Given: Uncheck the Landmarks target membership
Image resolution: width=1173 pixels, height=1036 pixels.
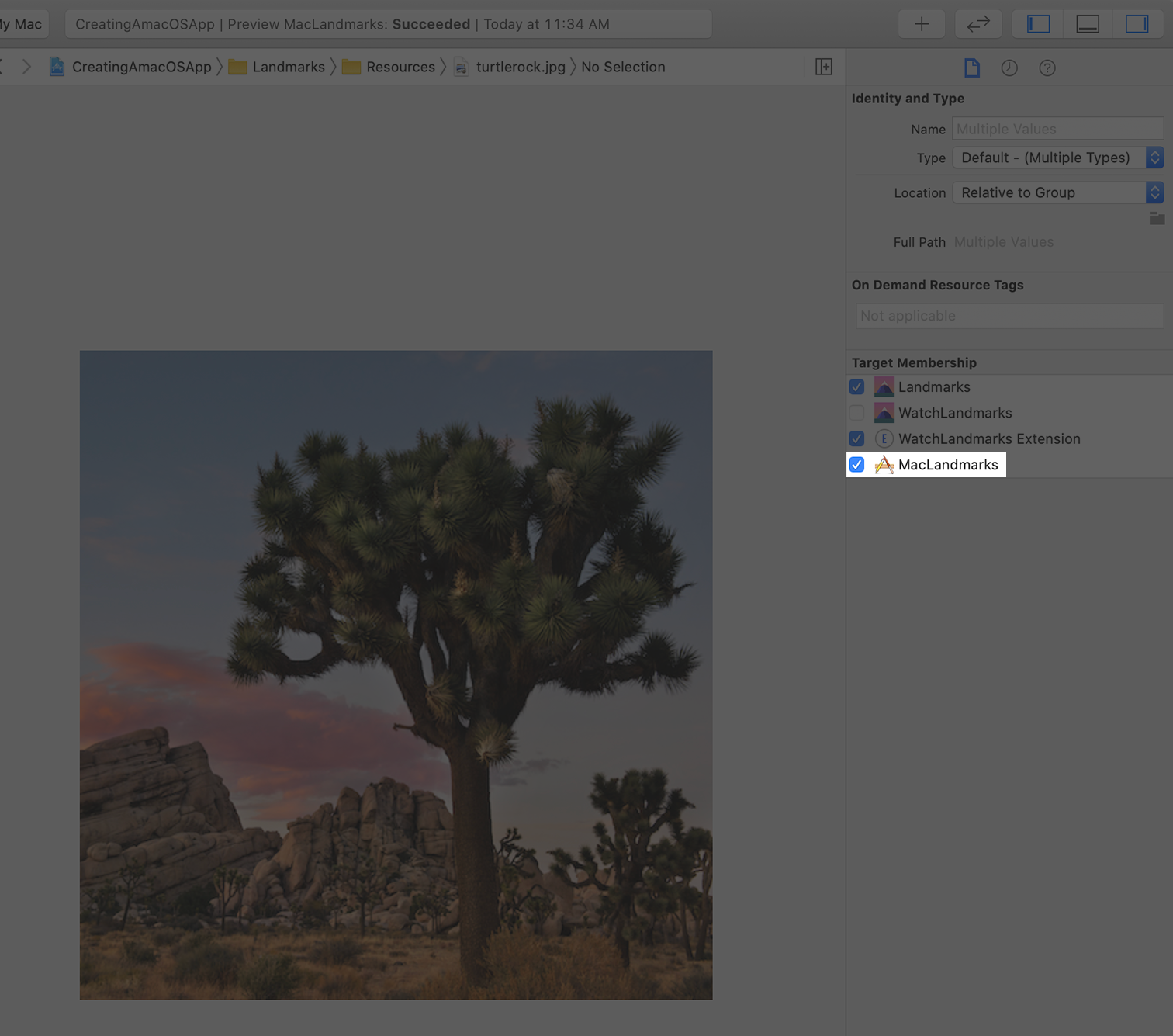Looking at the screenshot, I should pos(856,387).
